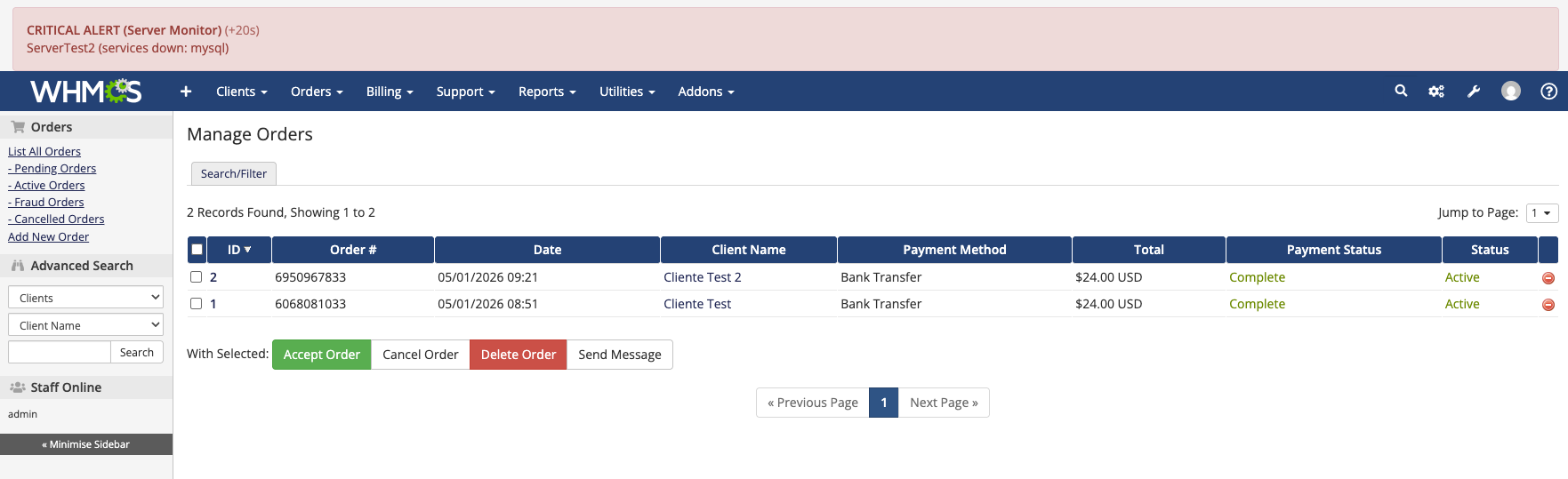
Task: Click the WHMCS logo
Action: click(x=86, y=92)
